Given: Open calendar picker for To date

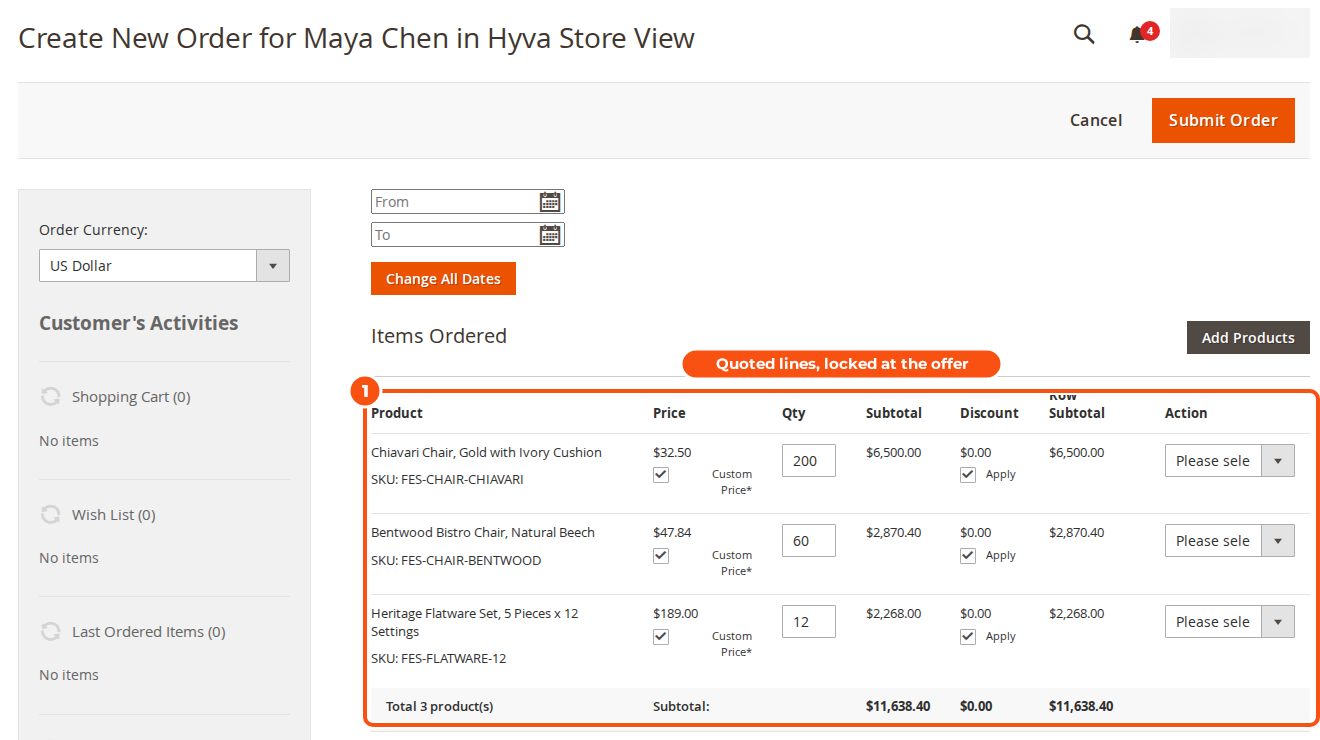Looking at the screenshot, I should [550, 235].
